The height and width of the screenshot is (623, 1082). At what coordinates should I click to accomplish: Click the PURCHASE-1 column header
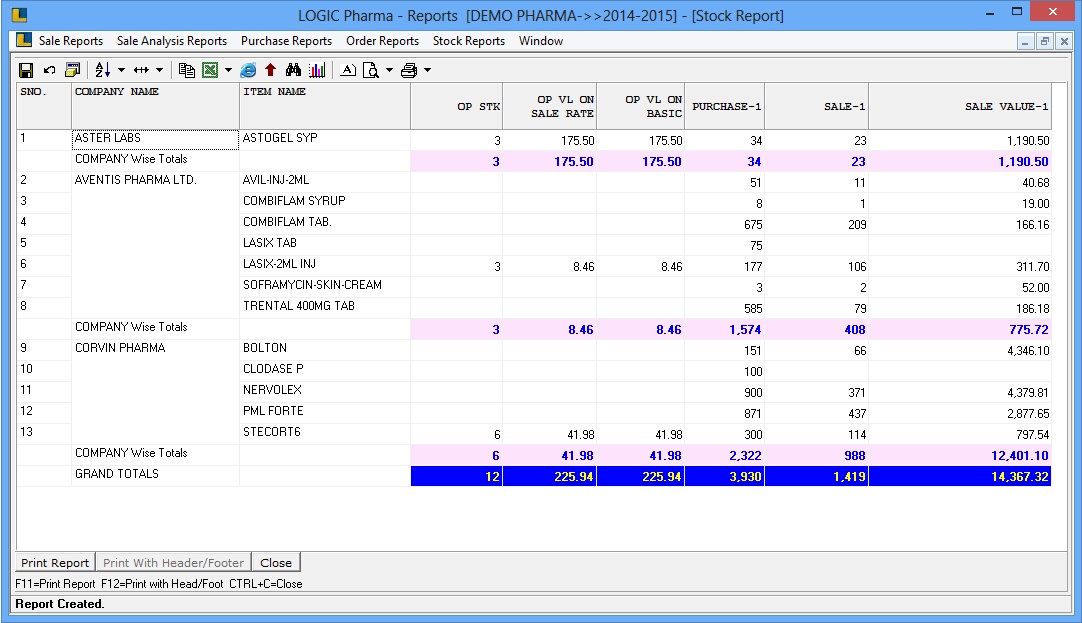coord(725,106)
